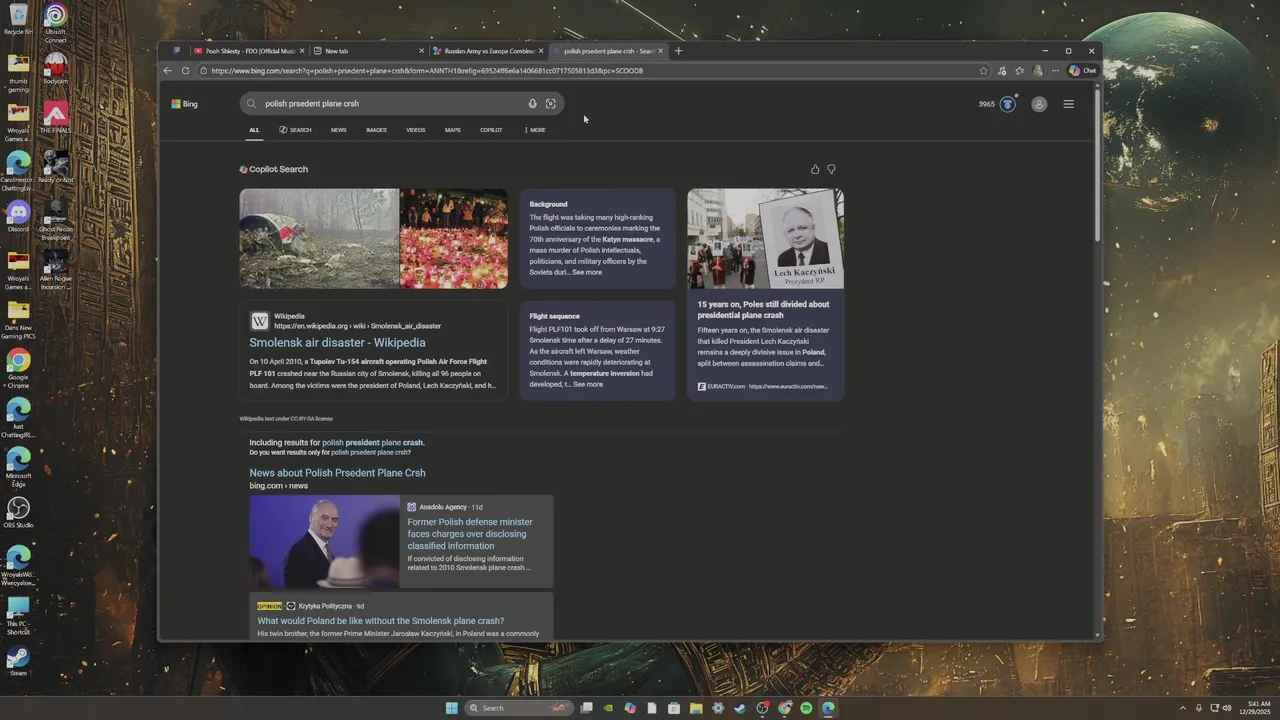The image size is (1280, 720).
Task: Open 'This PC - Shortcut' on desktop
Action: coord(18,614)
